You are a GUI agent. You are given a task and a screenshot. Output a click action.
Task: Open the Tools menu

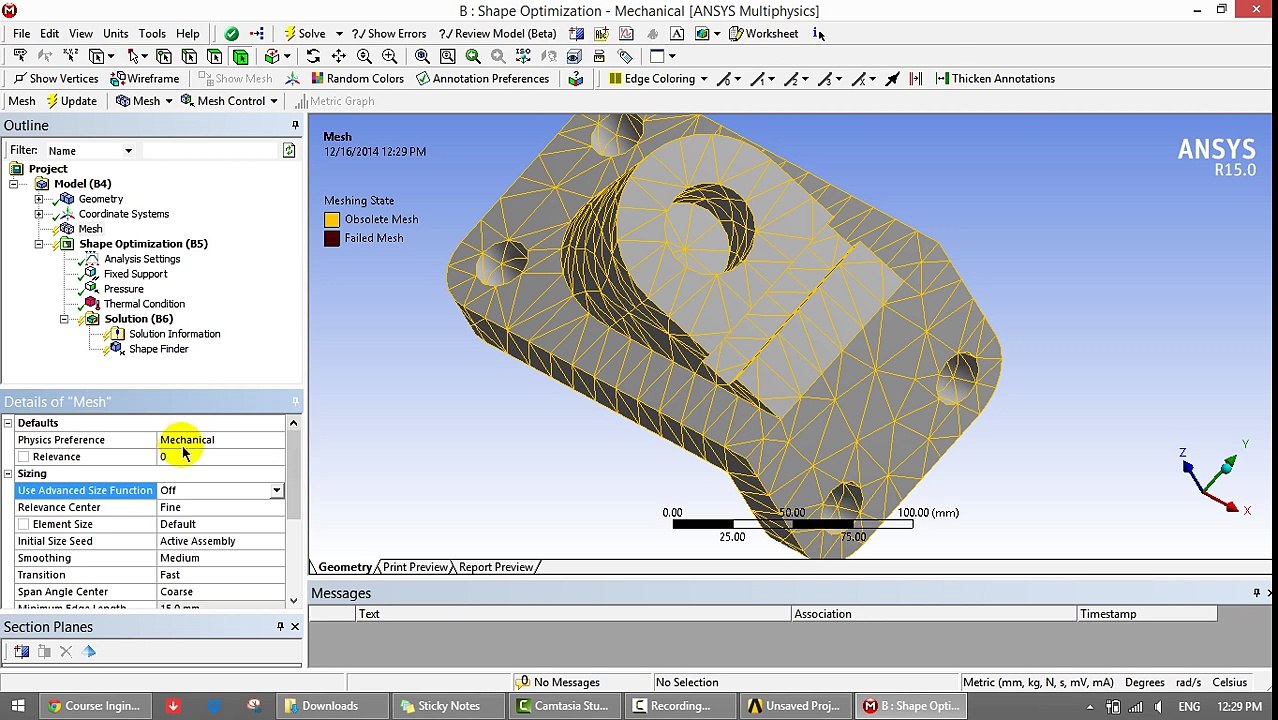152,33
